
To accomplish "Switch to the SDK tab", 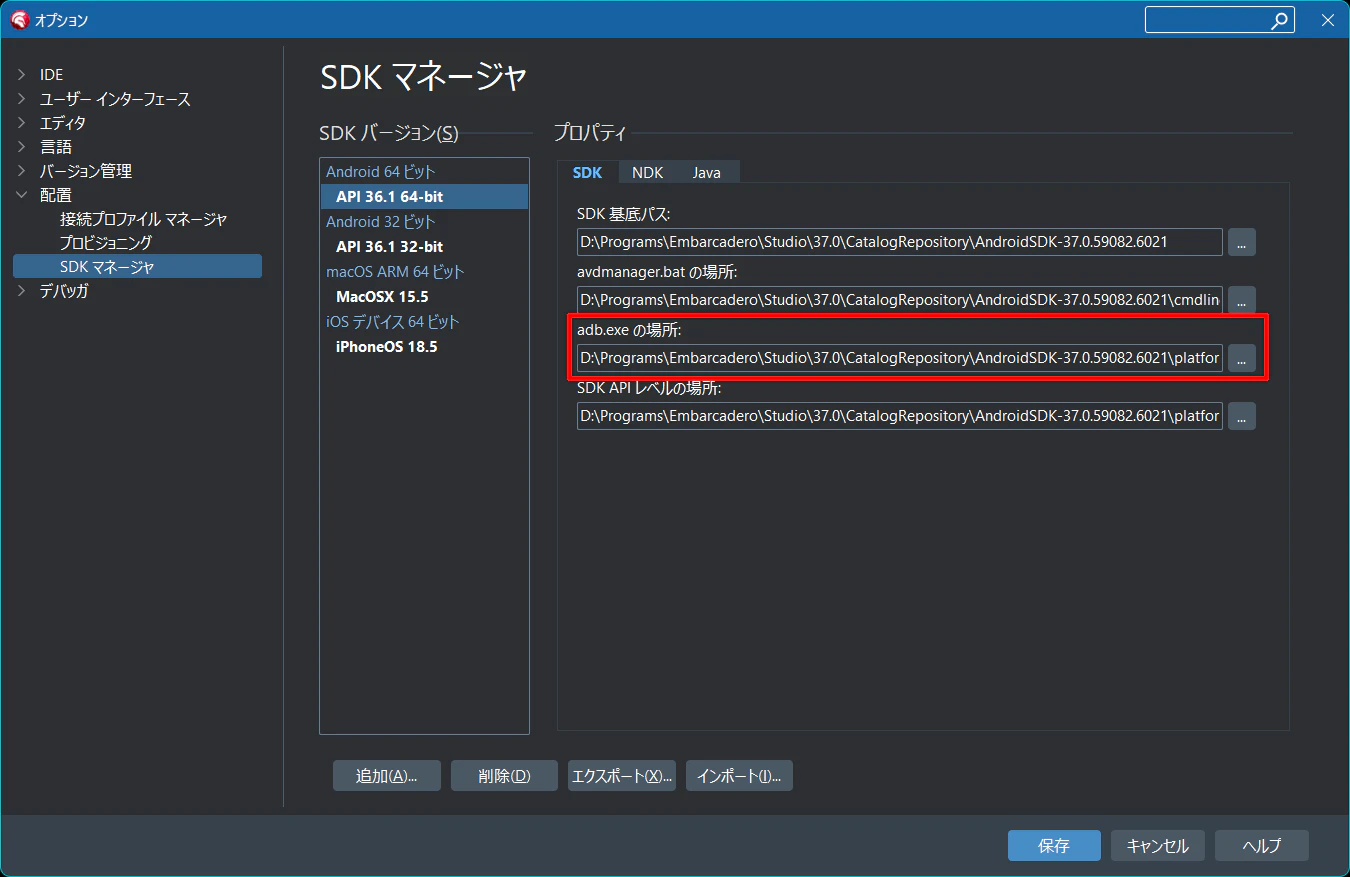I will tap(587, 172).
